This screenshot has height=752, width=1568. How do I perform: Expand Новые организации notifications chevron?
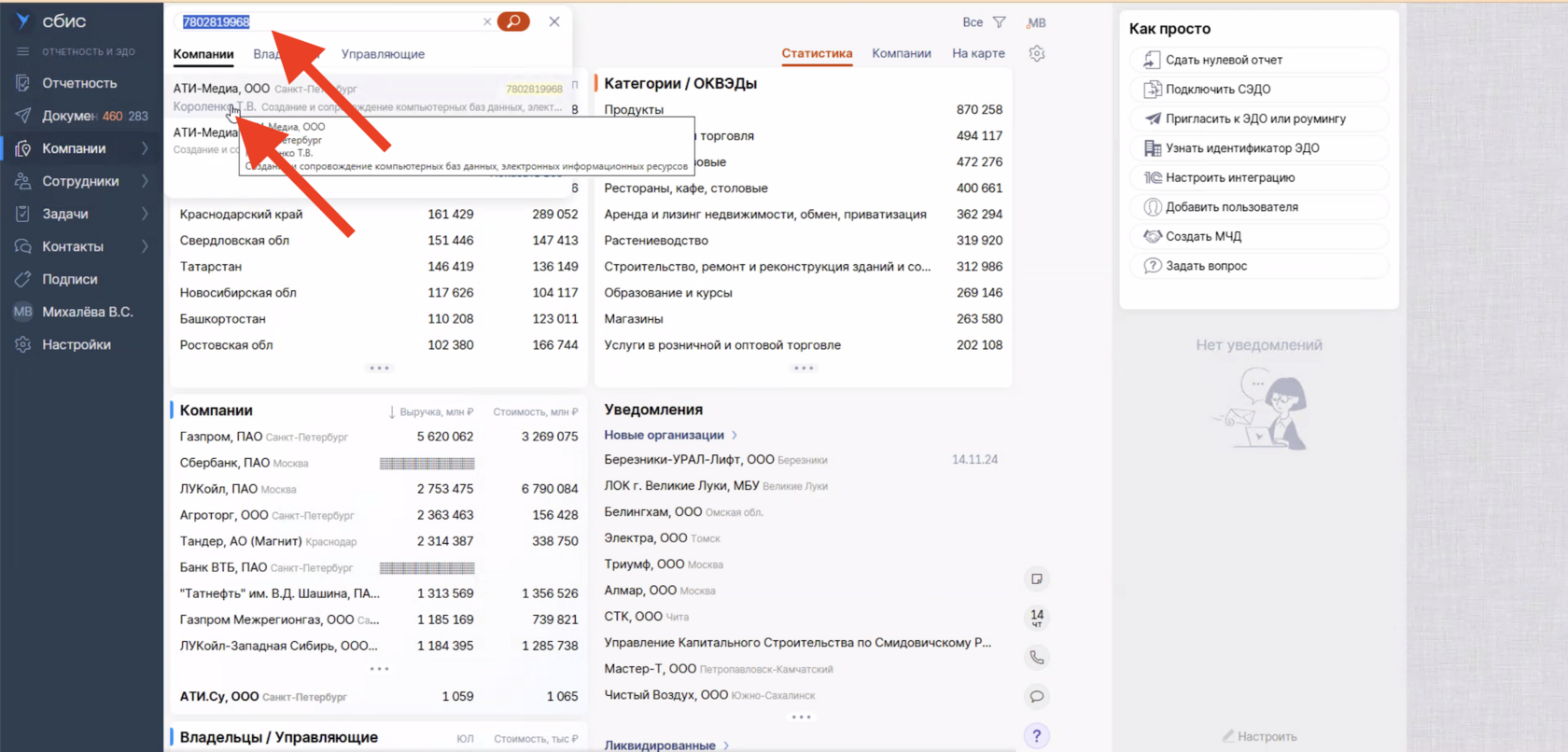click(x=735, y=435)
